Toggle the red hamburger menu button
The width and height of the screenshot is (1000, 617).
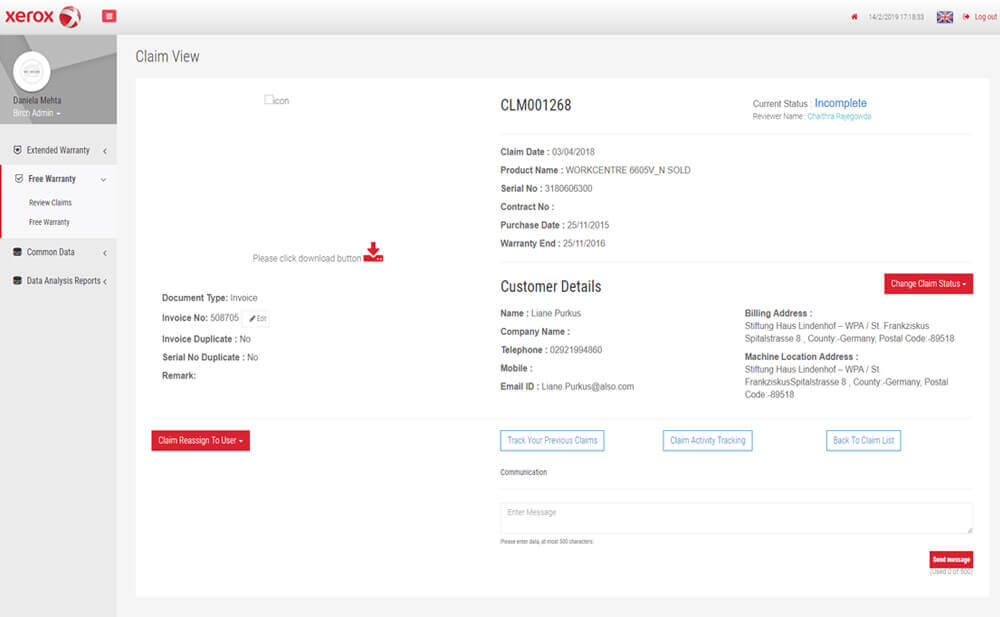(x=109, y=16)
